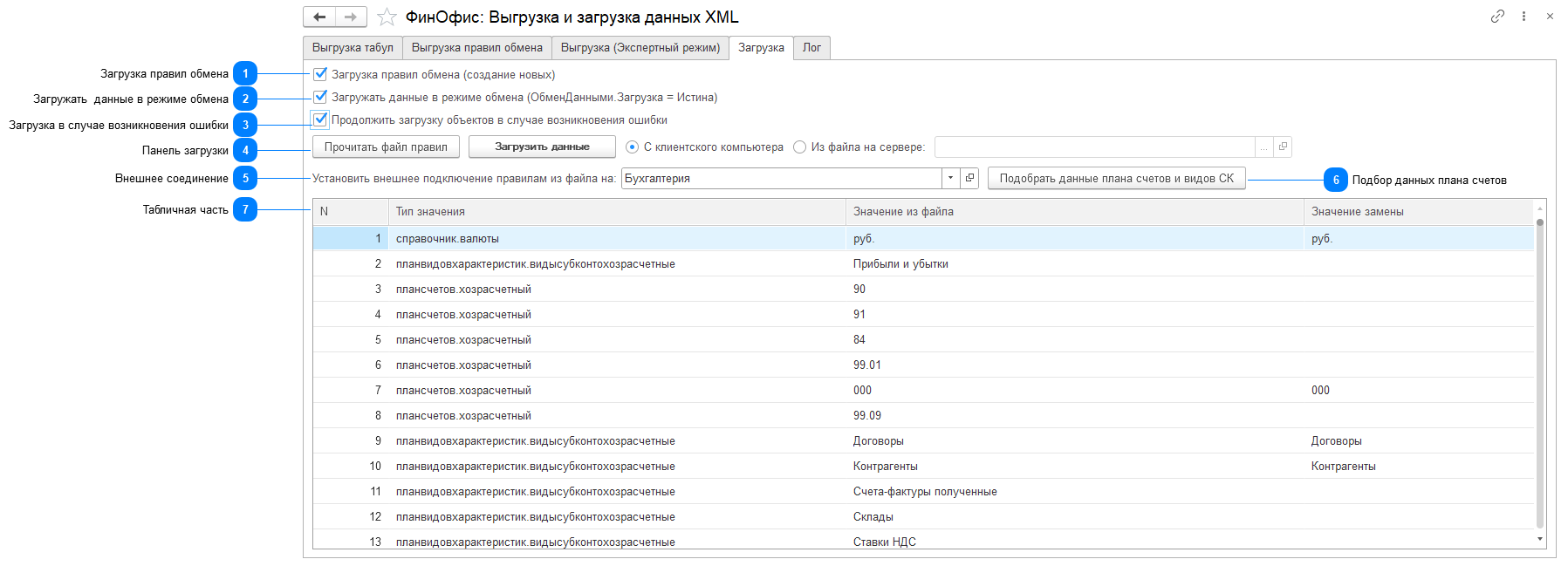The image size is (1568, 566).
Task: Click the open icon beside the server file field
Action: (x=1283, y=147)
